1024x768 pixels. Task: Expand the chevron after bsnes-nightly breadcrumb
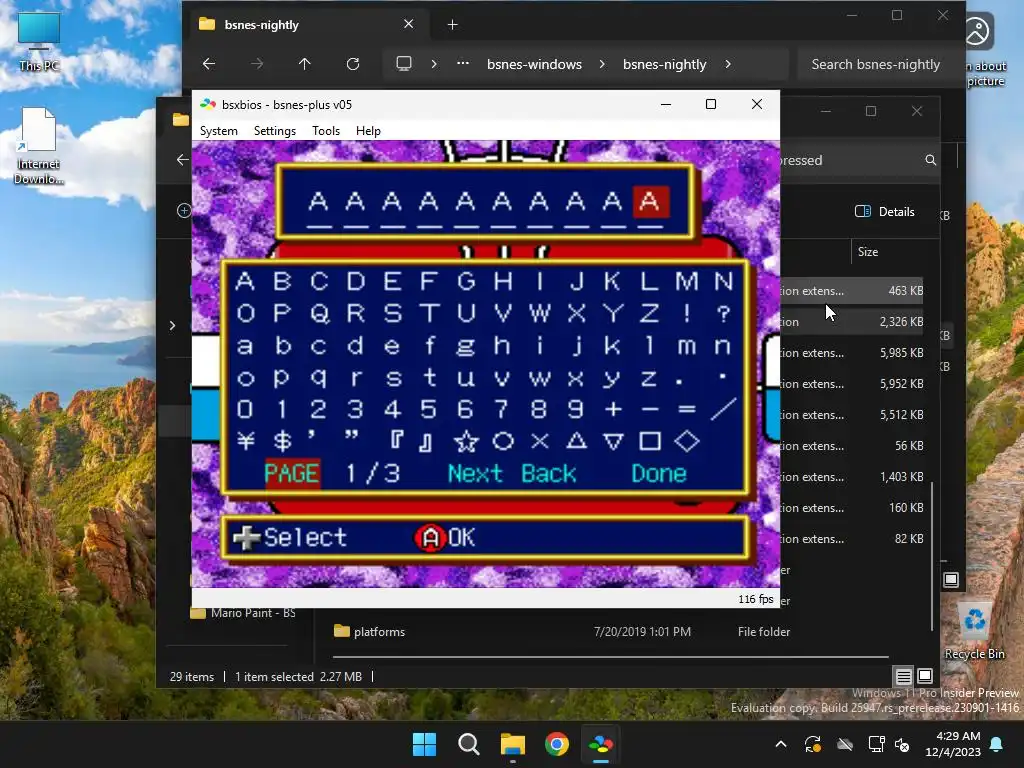point(728,64)
